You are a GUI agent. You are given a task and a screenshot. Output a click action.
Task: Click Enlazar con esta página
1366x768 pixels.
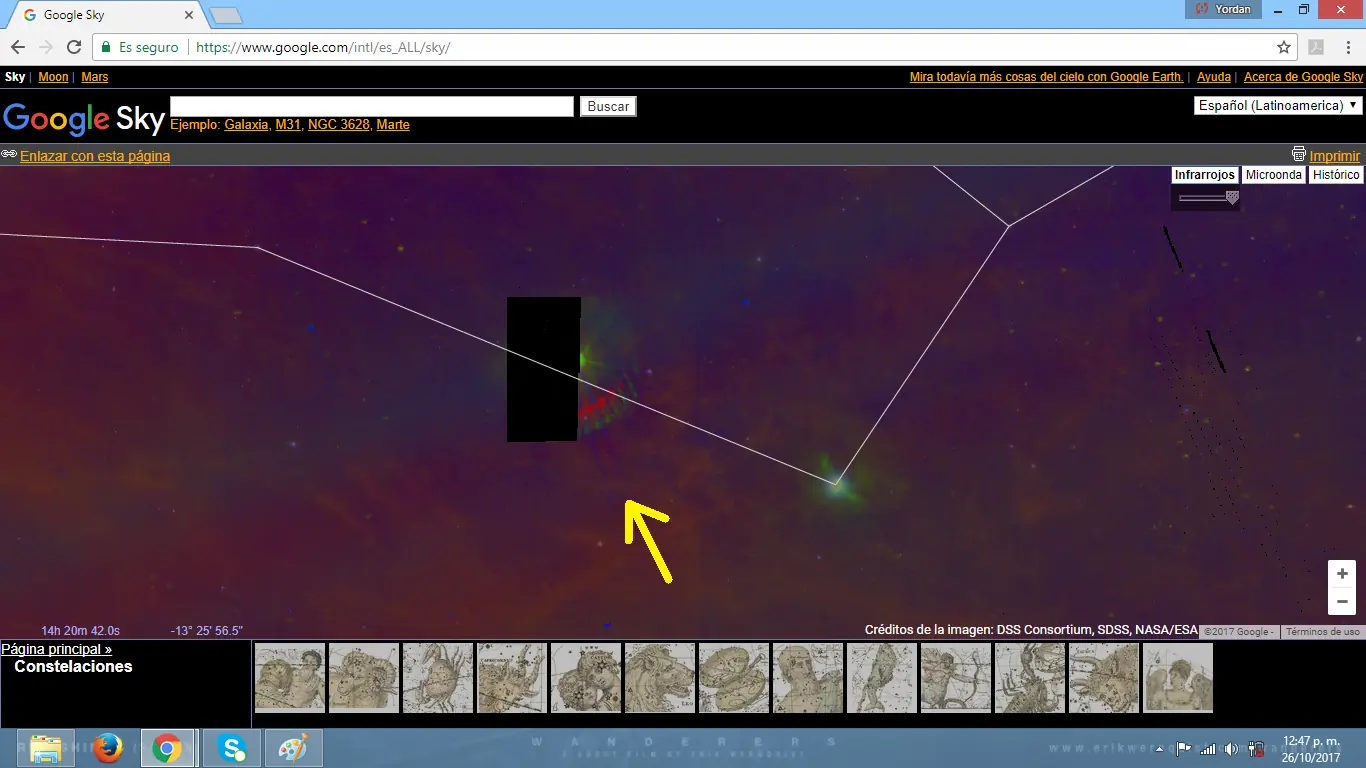95,156
